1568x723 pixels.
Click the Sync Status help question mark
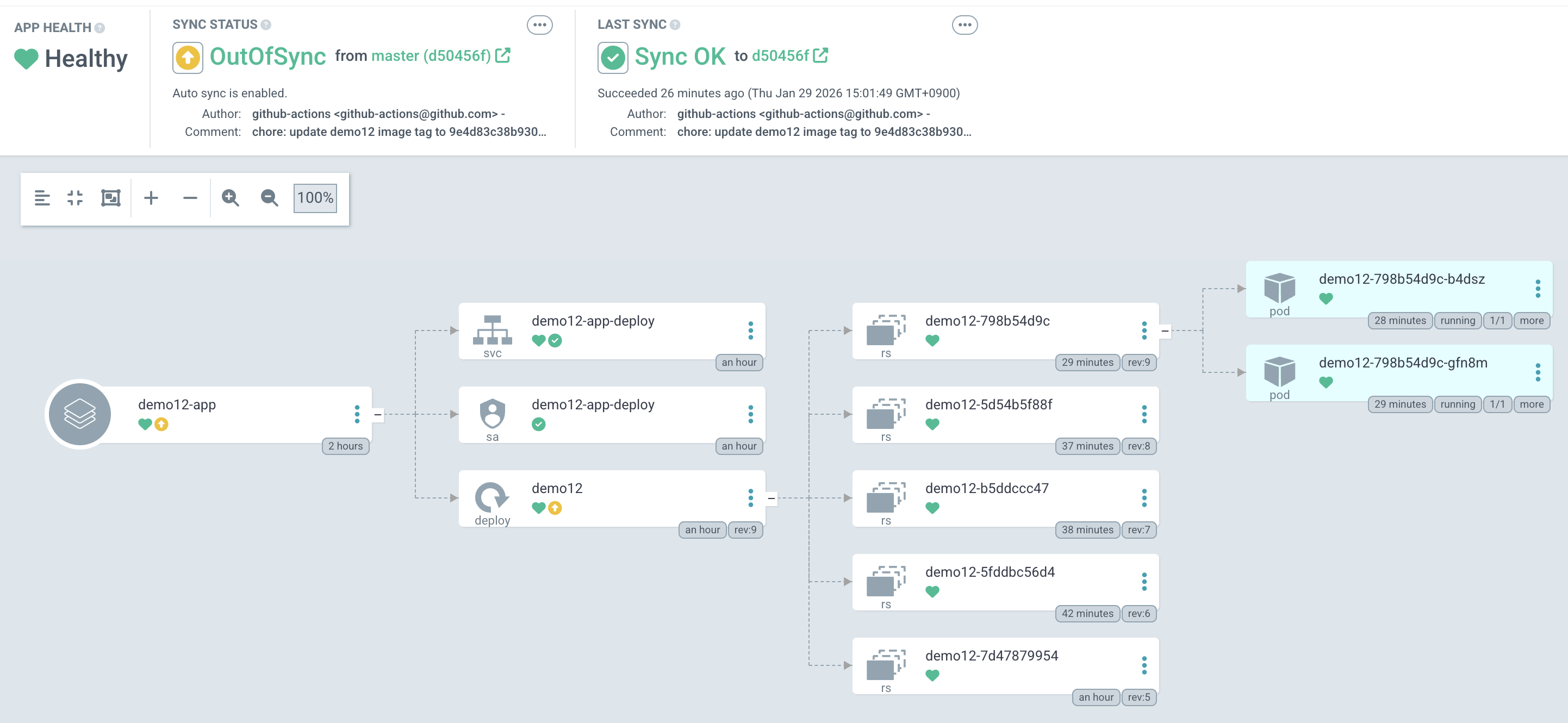click(x=266, y=25)
